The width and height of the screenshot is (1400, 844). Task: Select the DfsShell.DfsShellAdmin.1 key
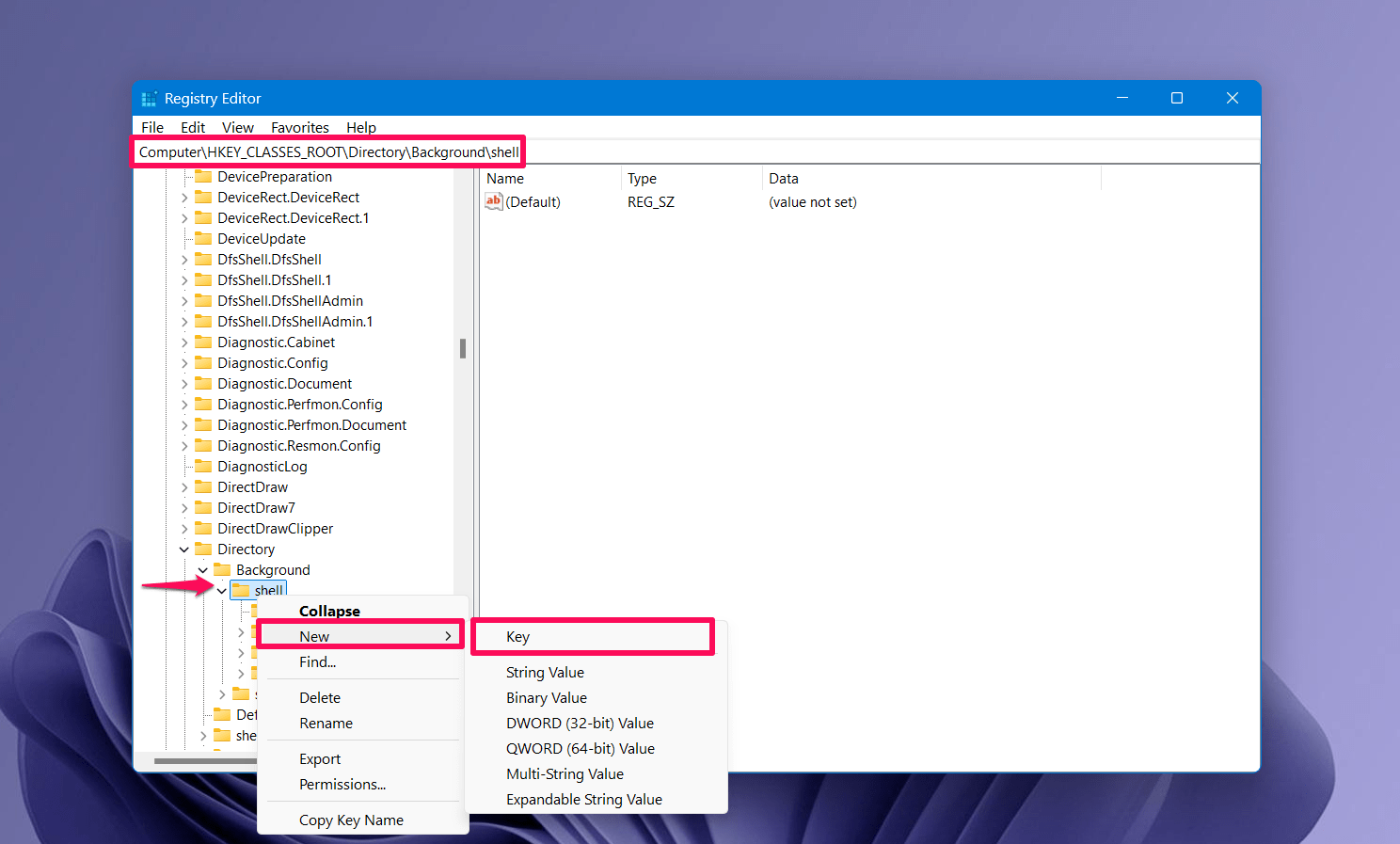tap(295, 321)
